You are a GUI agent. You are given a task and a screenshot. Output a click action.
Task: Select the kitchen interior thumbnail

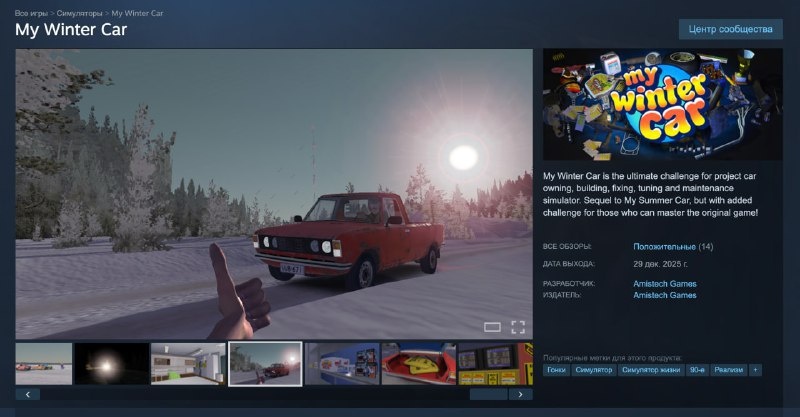click(x=188, y=364)
